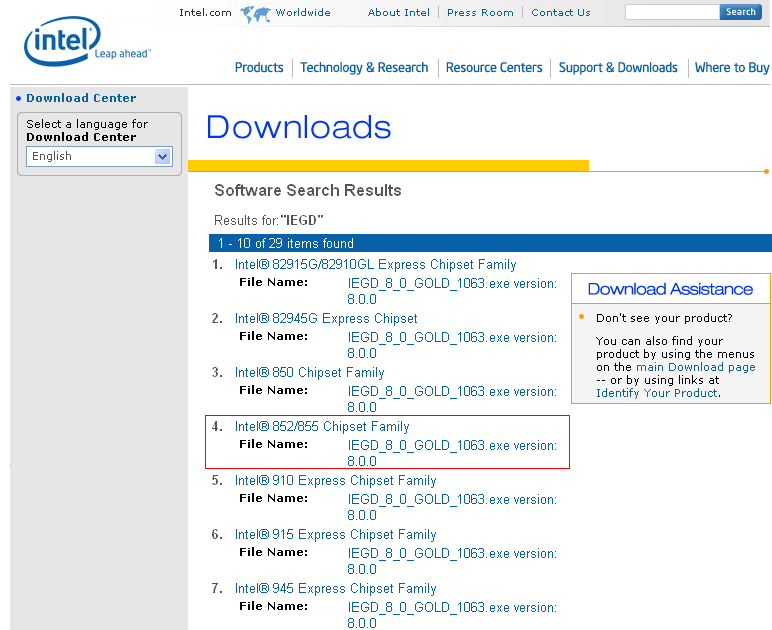Go to Download Center in sidebar

(81, 98)
